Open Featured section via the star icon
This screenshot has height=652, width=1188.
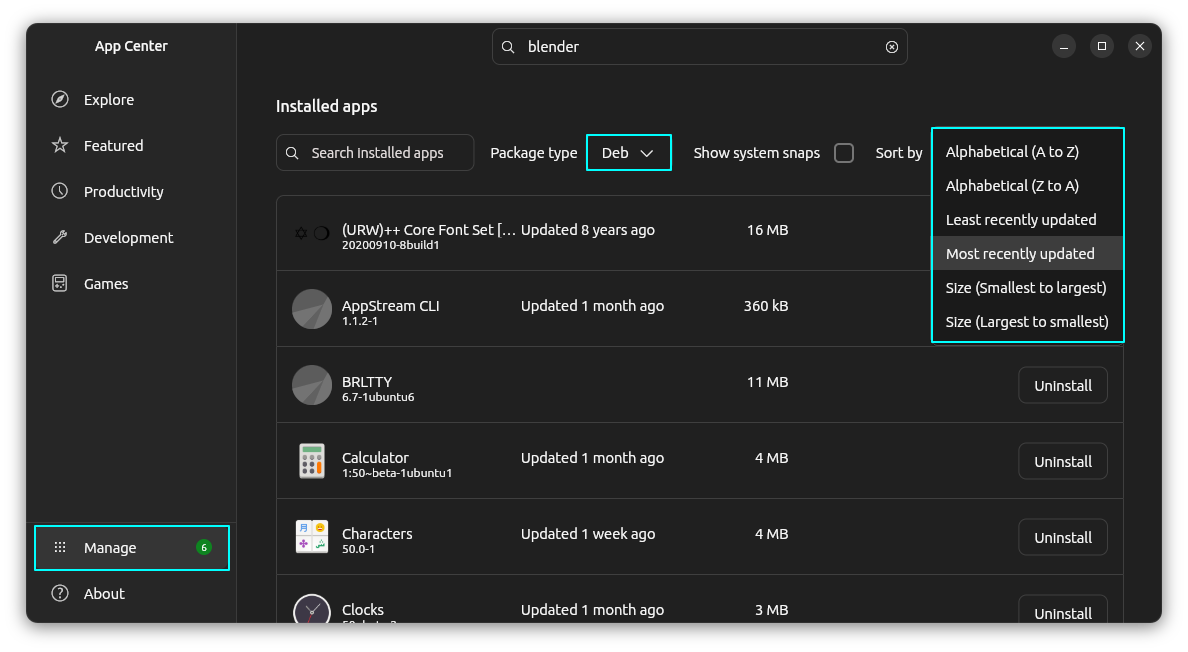(x=61, y=145)
